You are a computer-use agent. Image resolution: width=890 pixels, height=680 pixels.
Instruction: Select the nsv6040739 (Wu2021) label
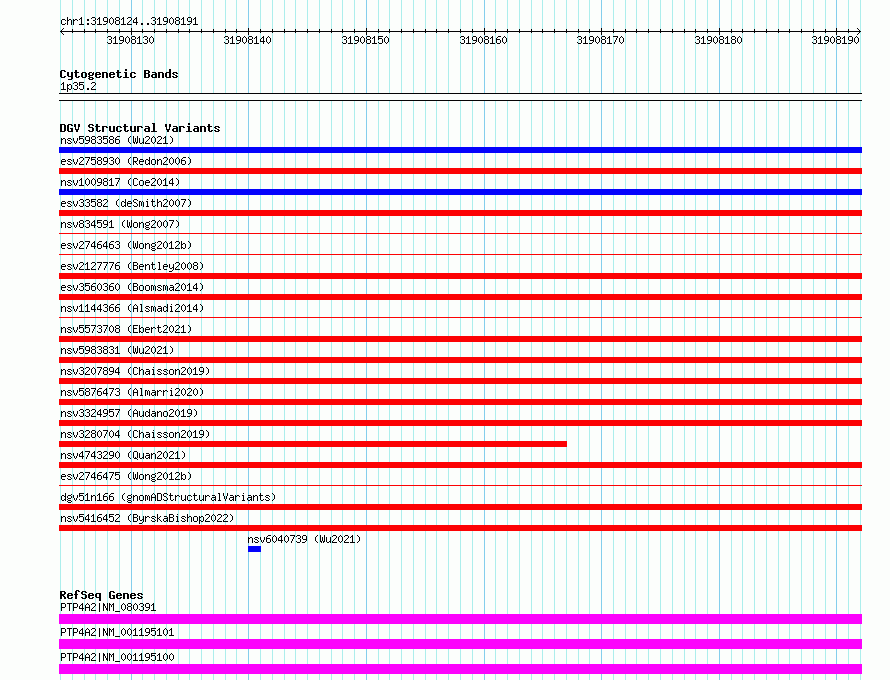pyautogui.click(x=304, y=539)
